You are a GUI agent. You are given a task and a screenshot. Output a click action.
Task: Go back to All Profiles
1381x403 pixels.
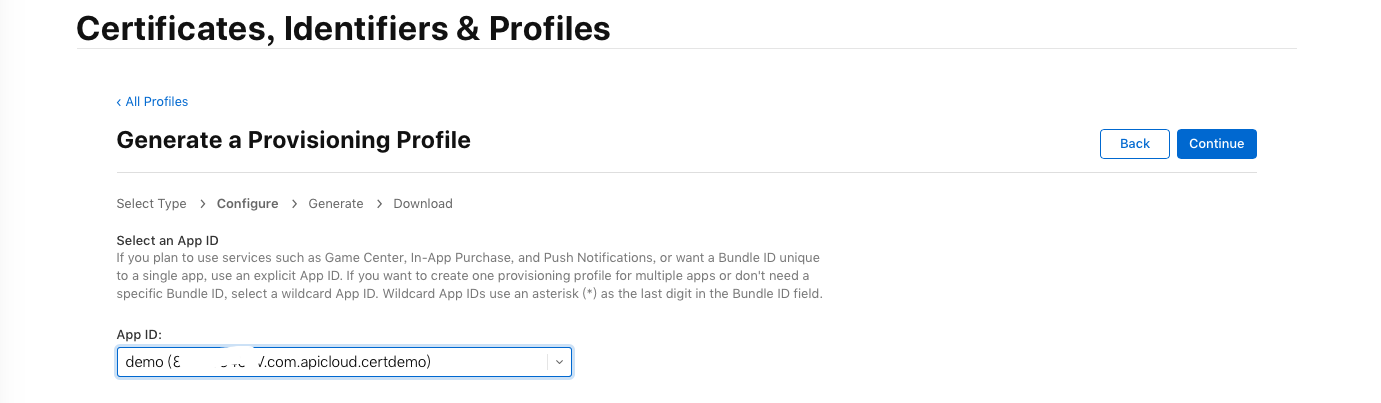click(152, 102)
